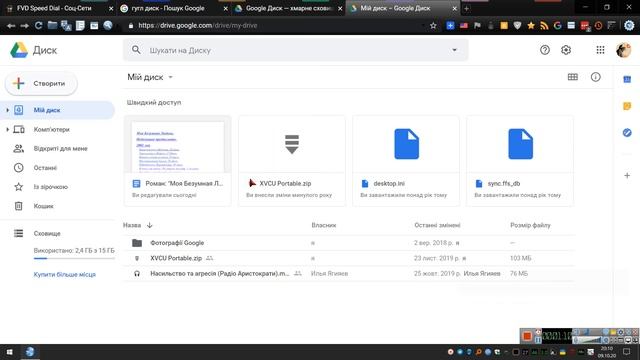Select the XVCU Portable.zip list row
The height and width of the screenshot is (360, 640).
point(349,258)
